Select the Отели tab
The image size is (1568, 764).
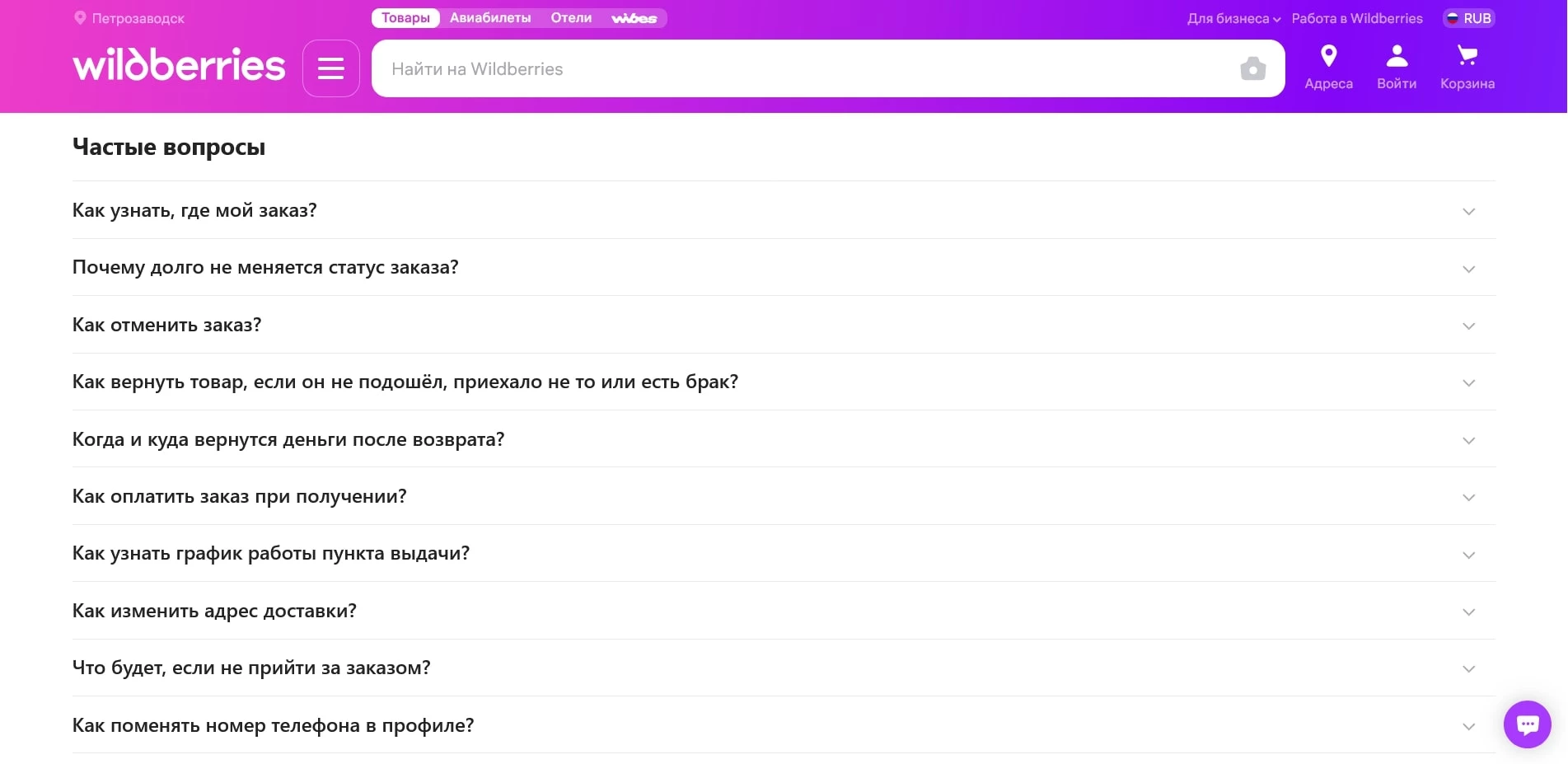pos(571,18)
